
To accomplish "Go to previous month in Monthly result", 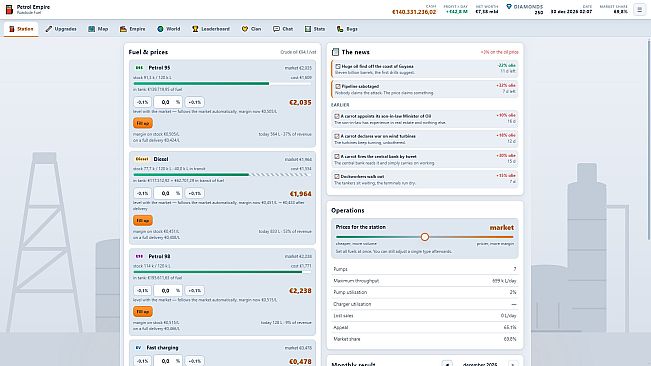I will point(447,364).
